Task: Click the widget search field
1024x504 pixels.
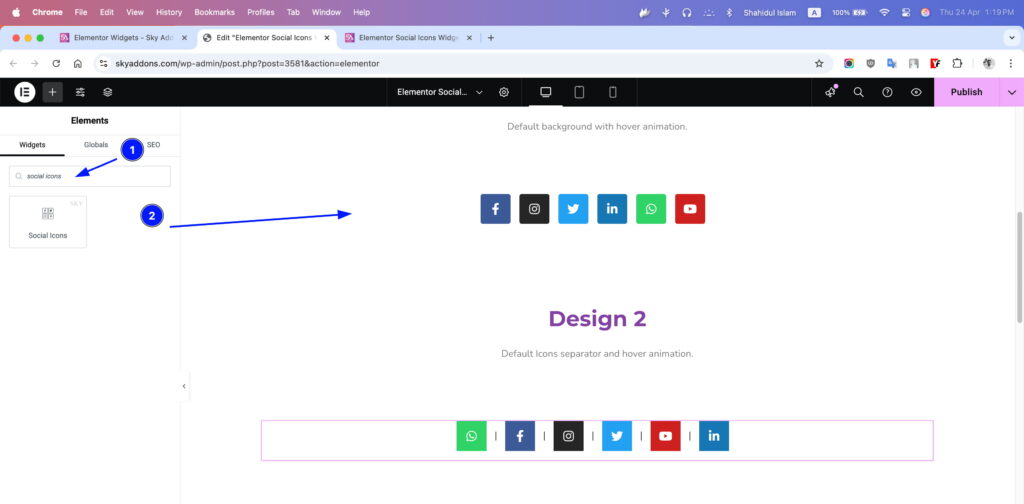Action: click(89, 176)
